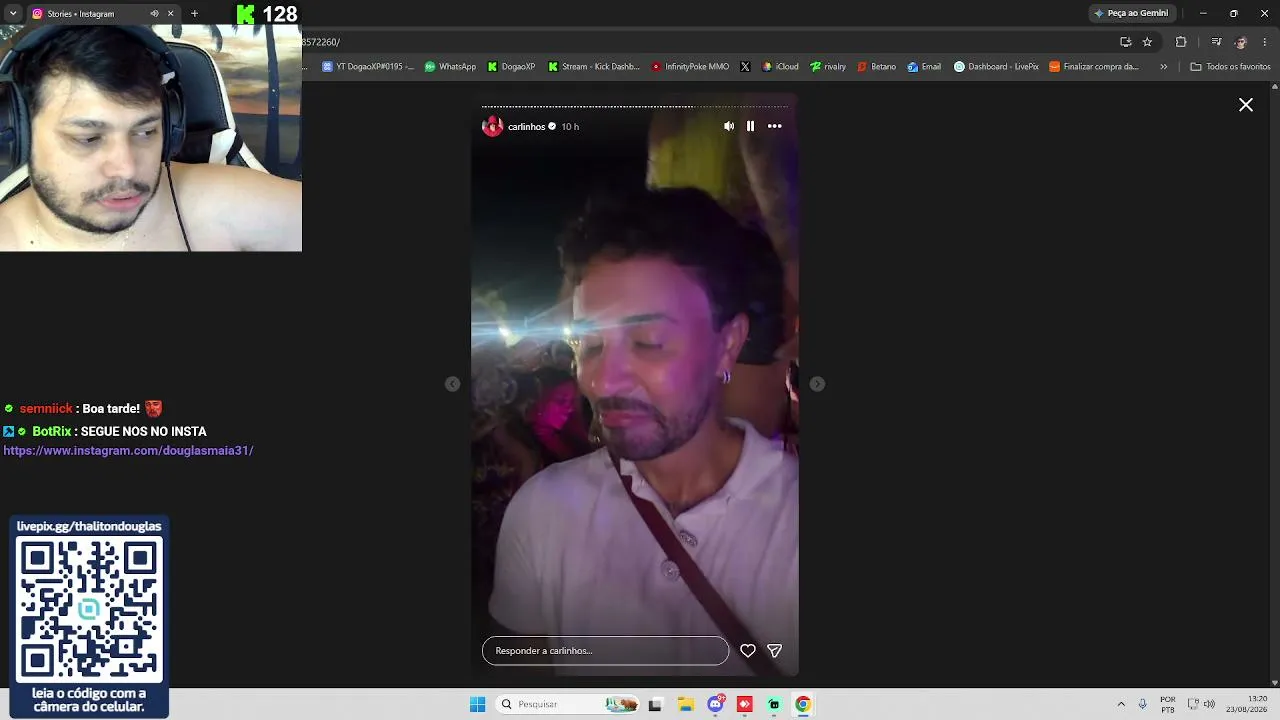1280x720 pixels.
Task: Click the microphone icon in system tray
Action: pos(1142,704)
